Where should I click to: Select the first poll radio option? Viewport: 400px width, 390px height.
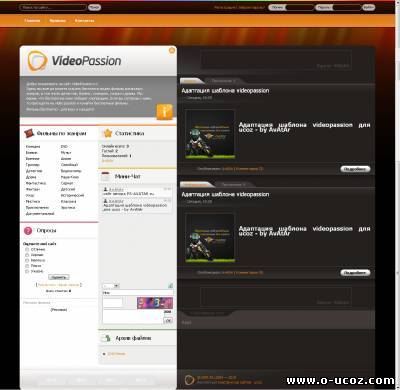pyautogui.click(x=27, y=249)
